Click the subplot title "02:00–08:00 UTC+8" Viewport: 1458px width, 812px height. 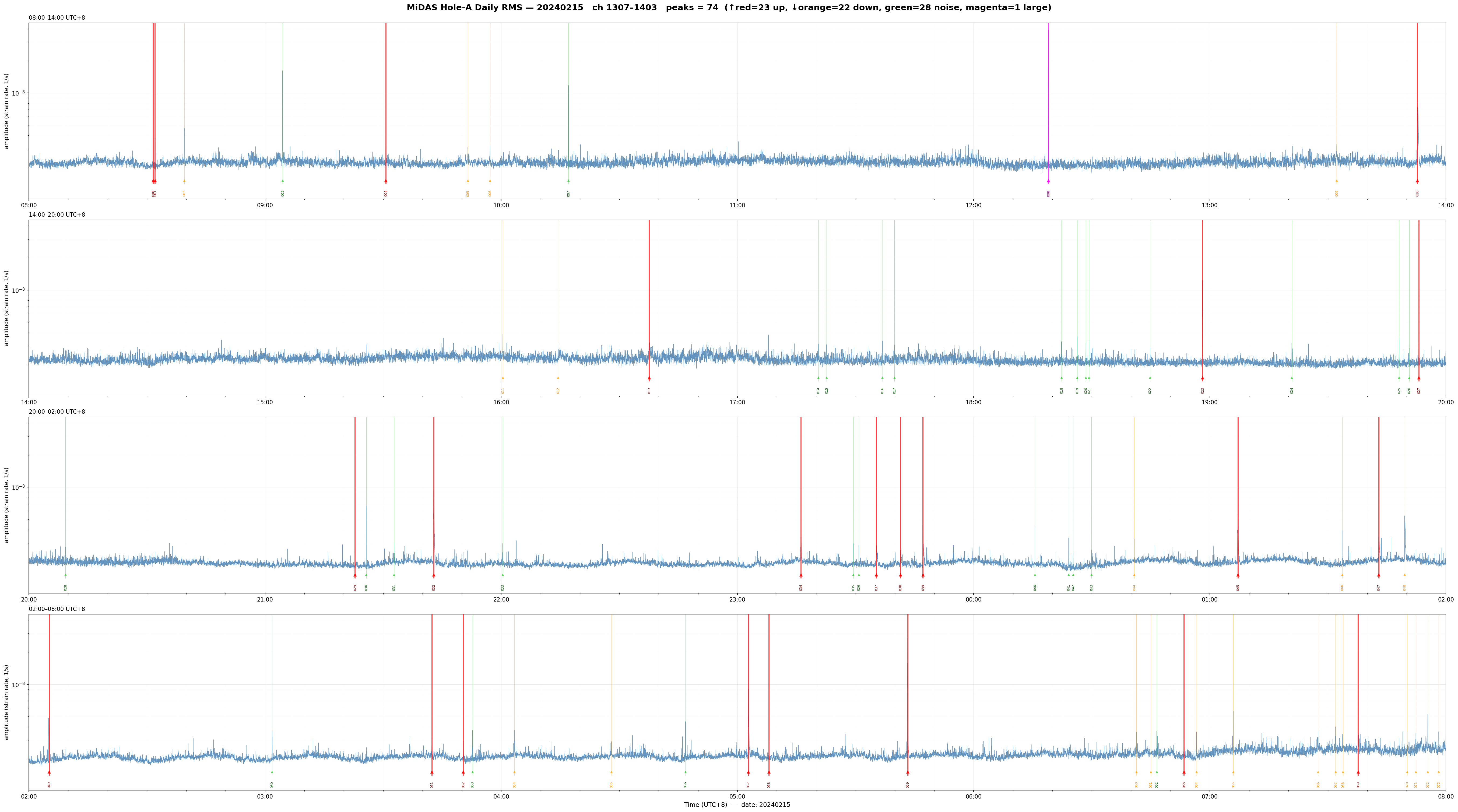pos(57,609)
